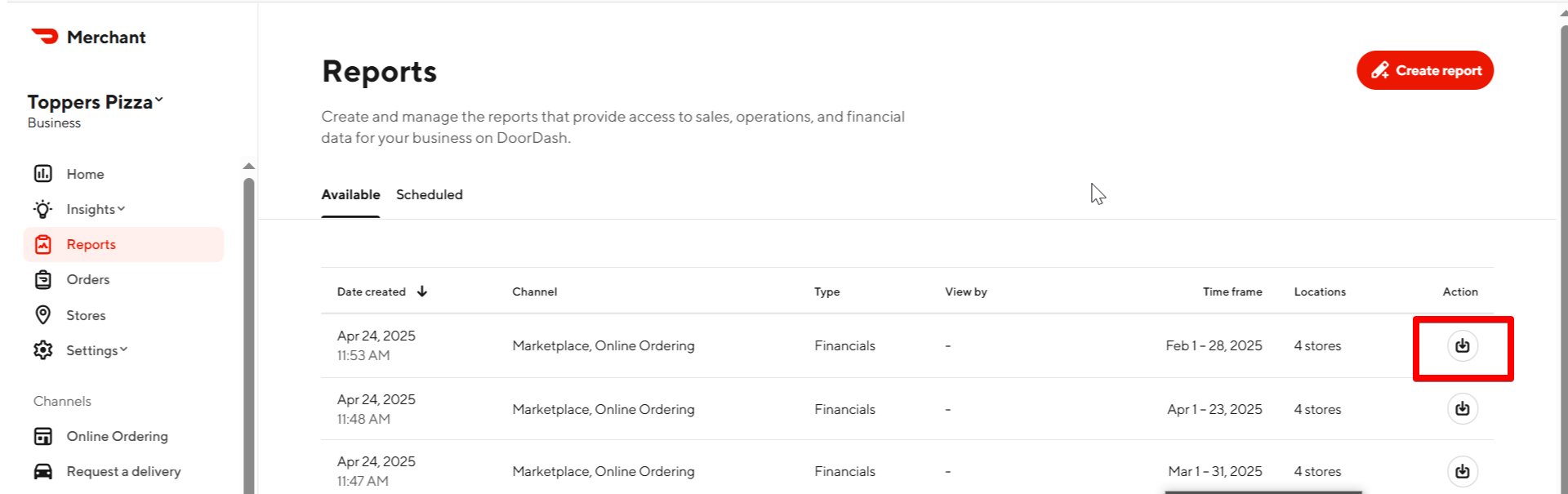The width and height of the screenshot is (1568, 494).
Task: Select the Available tab
Action: coord(350,194)
